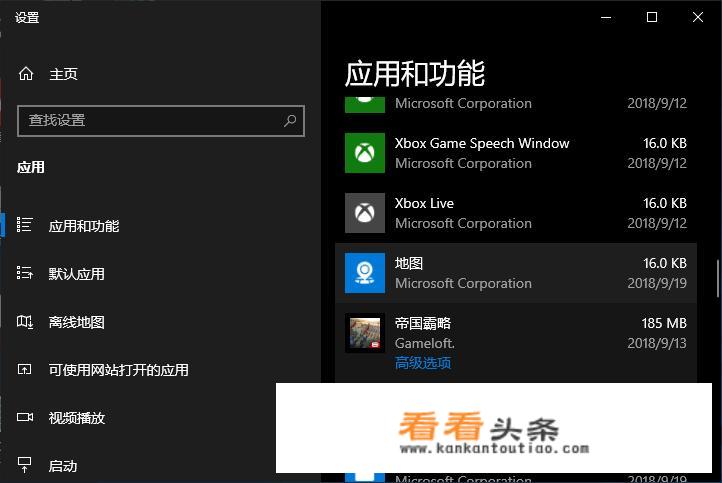
Task: Click the 185 MB size value
Action: pos(664,323)
